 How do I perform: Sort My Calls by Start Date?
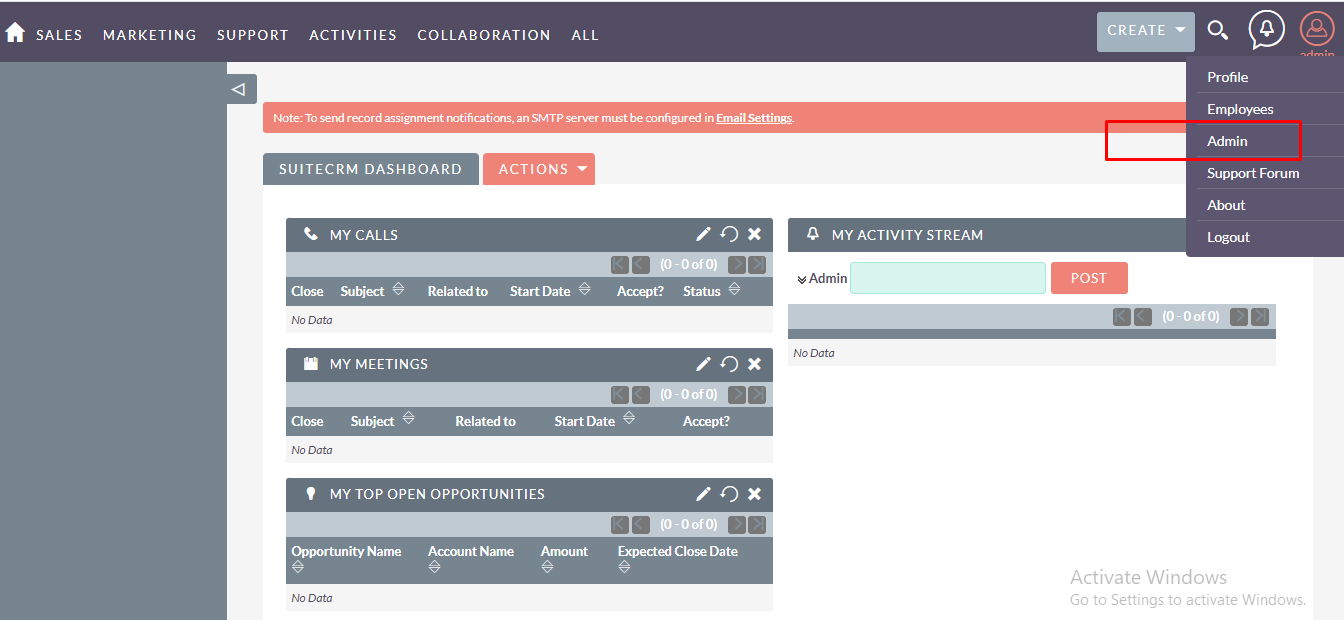coord(584,290)
